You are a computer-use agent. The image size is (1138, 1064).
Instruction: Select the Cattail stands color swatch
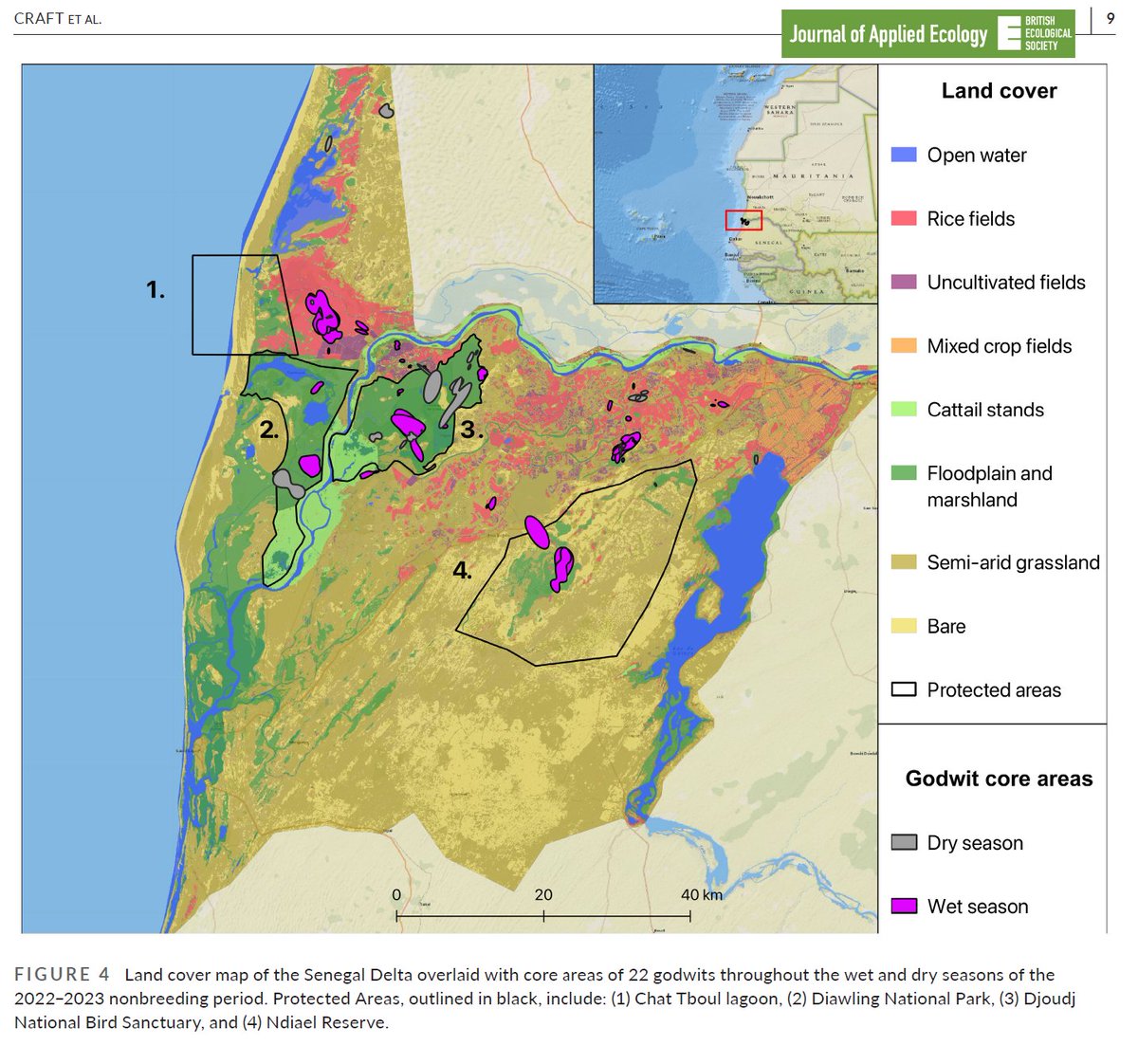[902, 410]
